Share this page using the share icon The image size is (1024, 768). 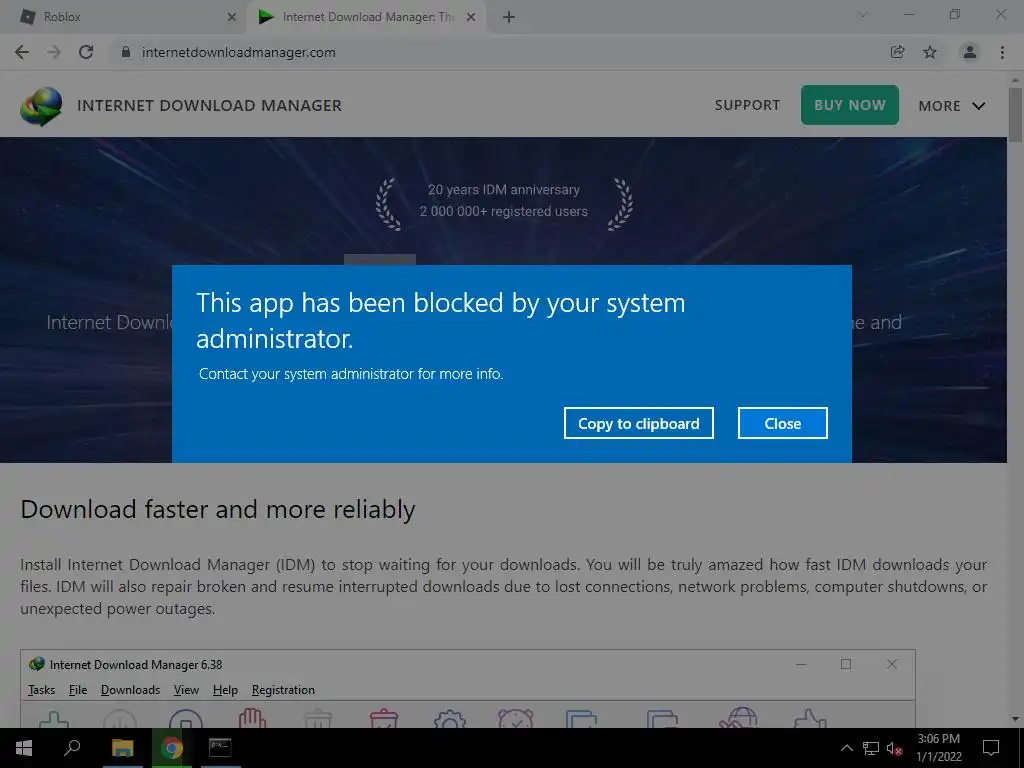(897, 52)
